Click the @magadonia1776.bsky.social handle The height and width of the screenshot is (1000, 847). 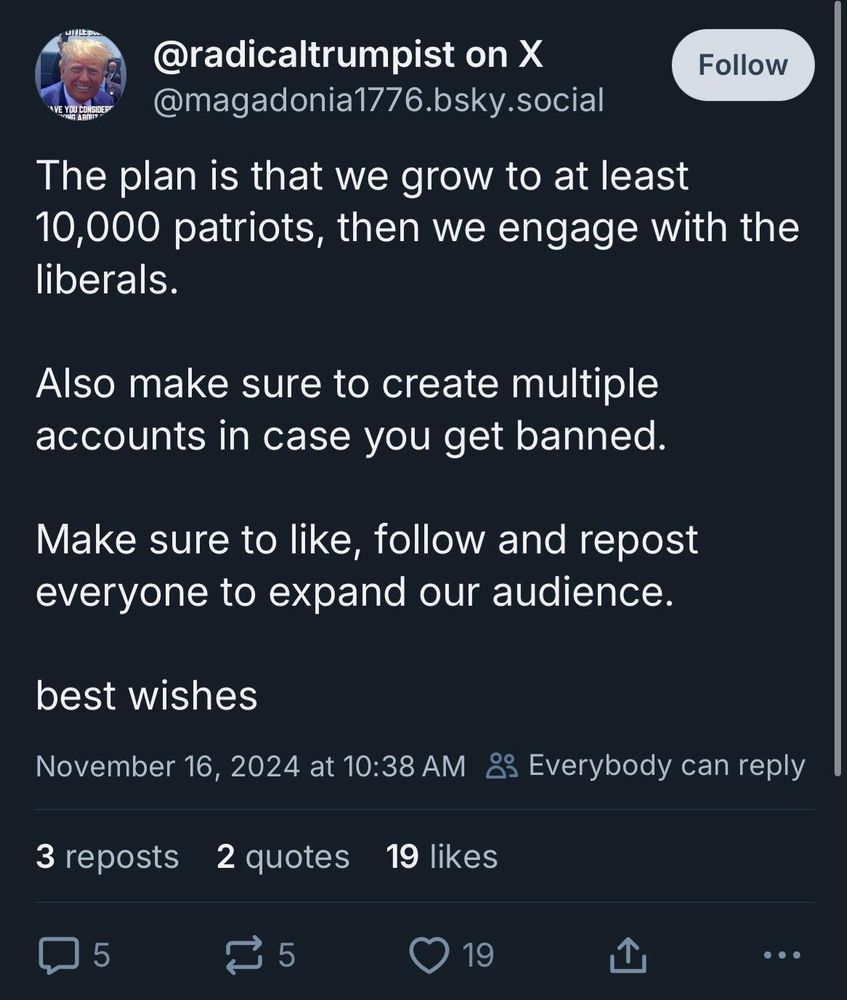(378, 100)
